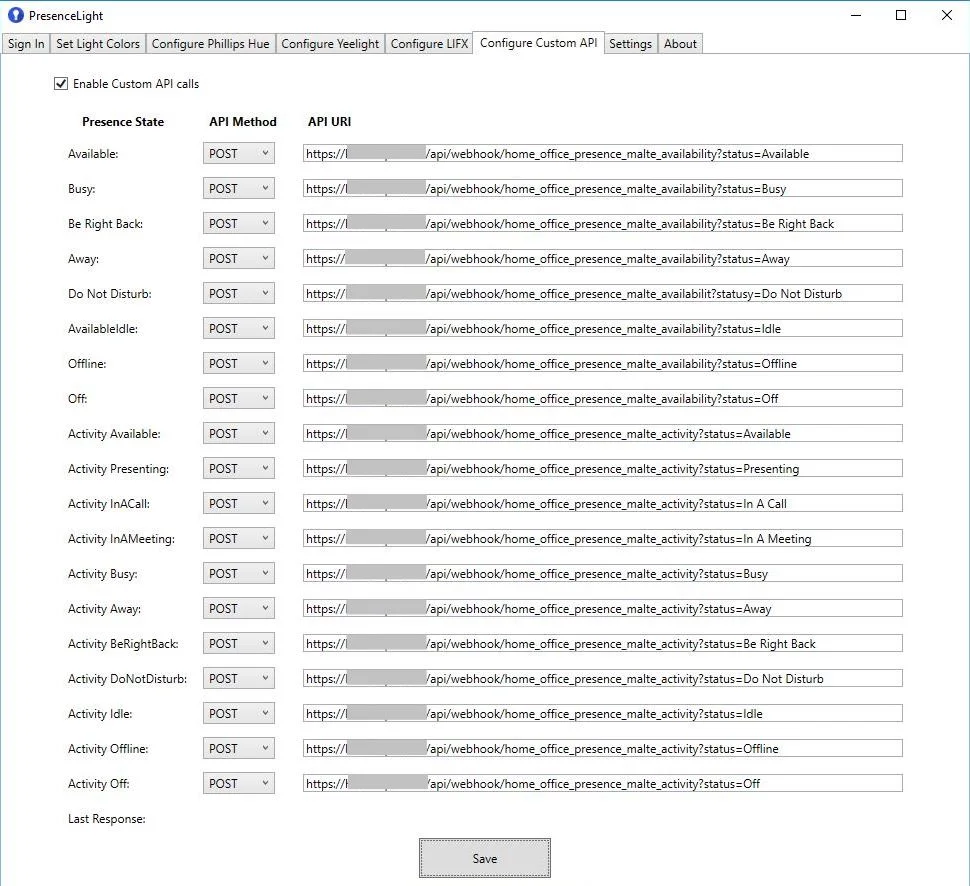
Task: Change API method for Away state
Action: pyautogui.click(x=239, y=259)
